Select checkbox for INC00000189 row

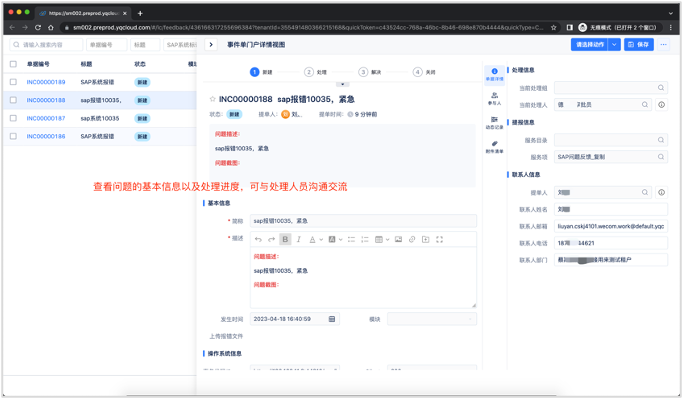click(13, 82)
